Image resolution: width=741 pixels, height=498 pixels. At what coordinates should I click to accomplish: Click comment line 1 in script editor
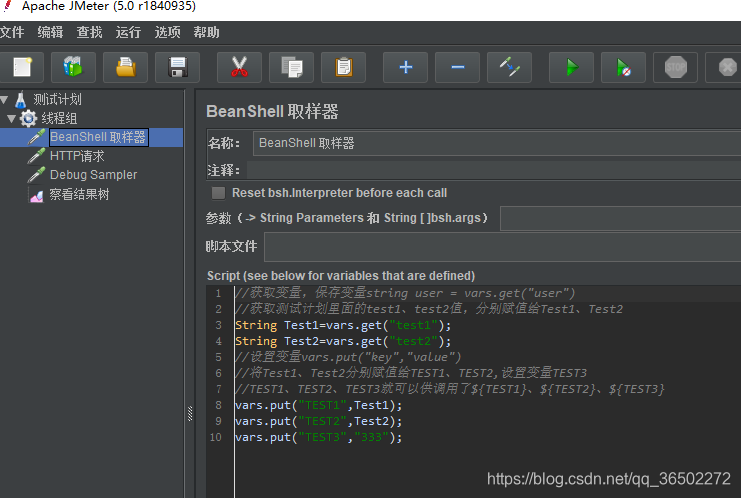coord(405,293)
